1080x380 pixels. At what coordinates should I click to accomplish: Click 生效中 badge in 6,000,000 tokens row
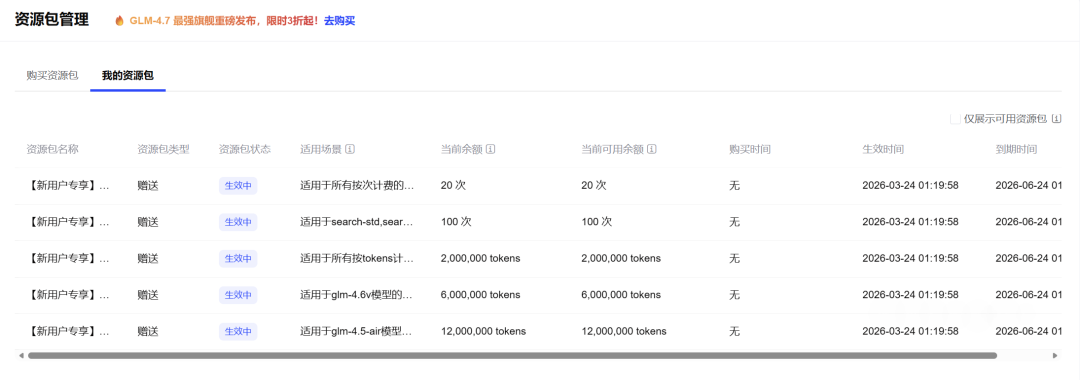pyautogui.click(x=238, y=295)
